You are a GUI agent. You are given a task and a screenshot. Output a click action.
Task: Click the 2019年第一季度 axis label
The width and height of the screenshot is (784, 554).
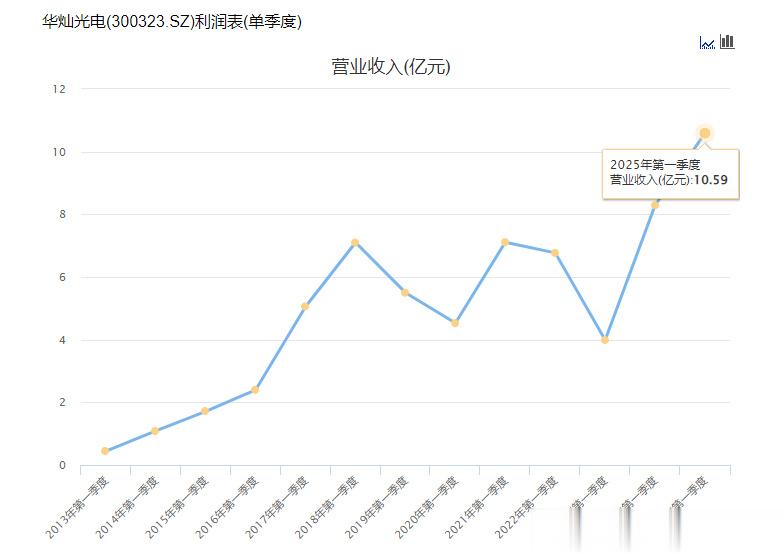point(378,508)
